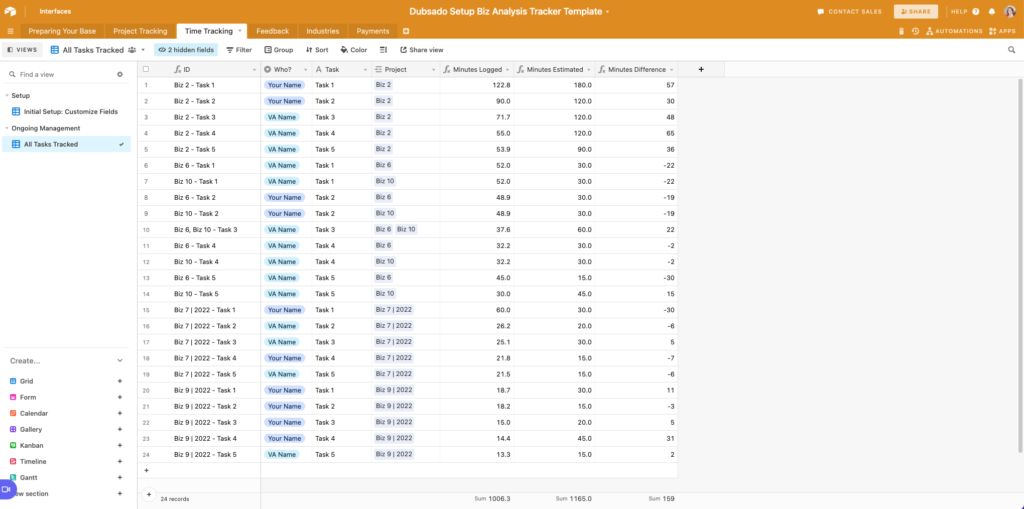Switch to Preparing Your Base tab
1024x509 pixels.
62,31
